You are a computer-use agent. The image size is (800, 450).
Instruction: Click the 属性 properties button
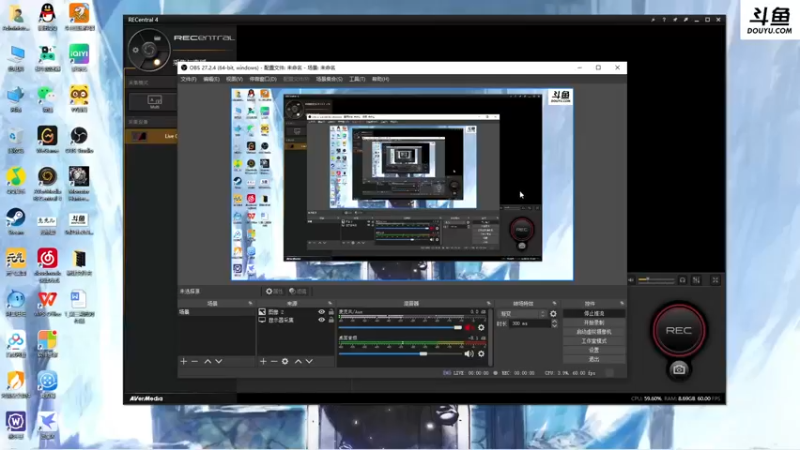tap(274, 291)
